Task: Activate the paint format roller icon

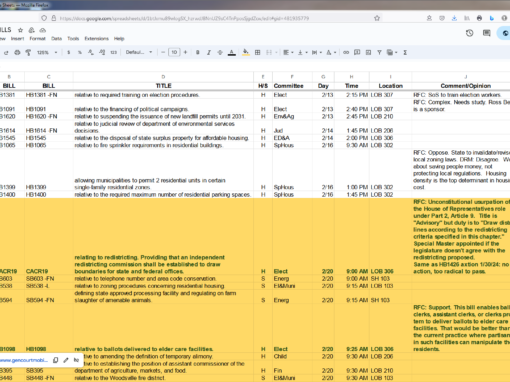Action: (x=28, y=53)
